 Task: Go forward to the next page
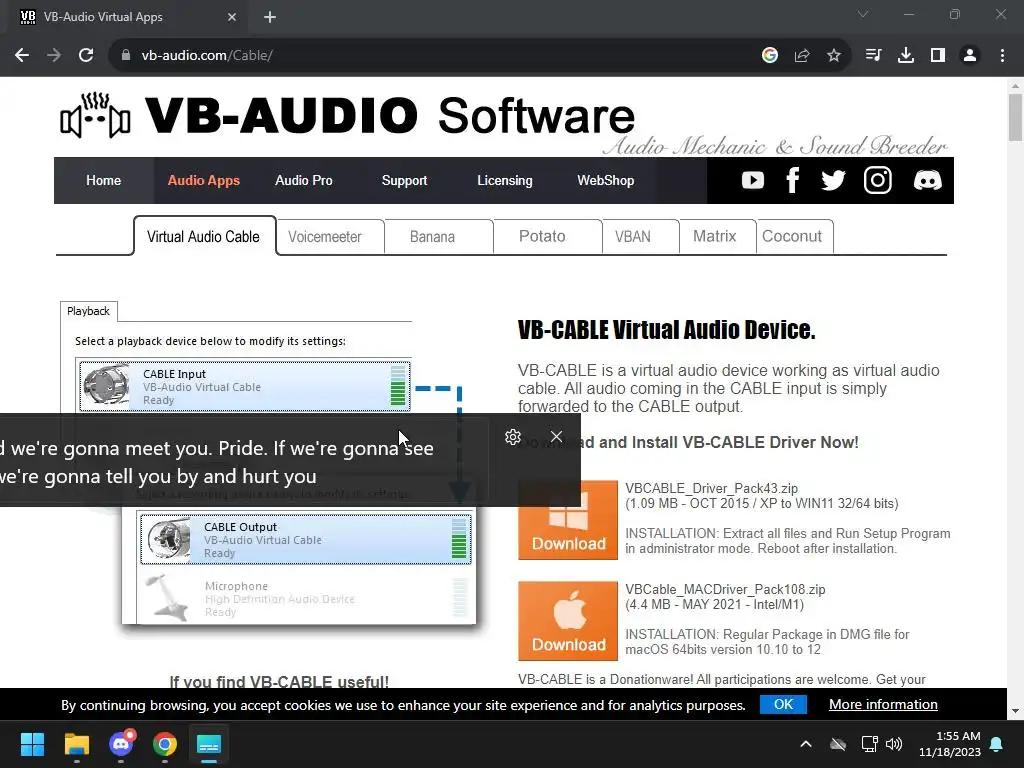click(54, 56)
